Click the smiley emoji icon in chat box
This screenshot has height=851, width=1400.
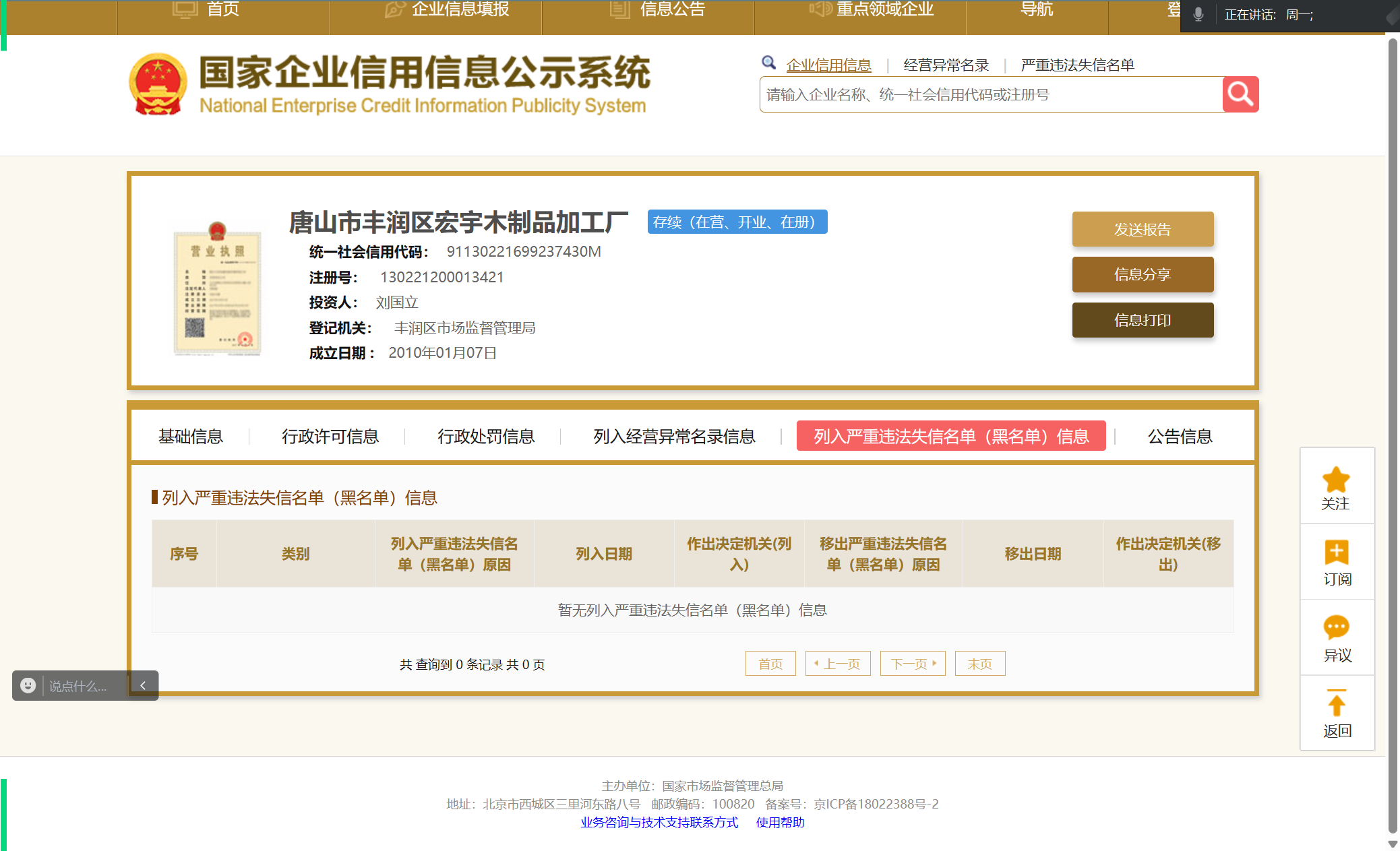coord(28,685)
